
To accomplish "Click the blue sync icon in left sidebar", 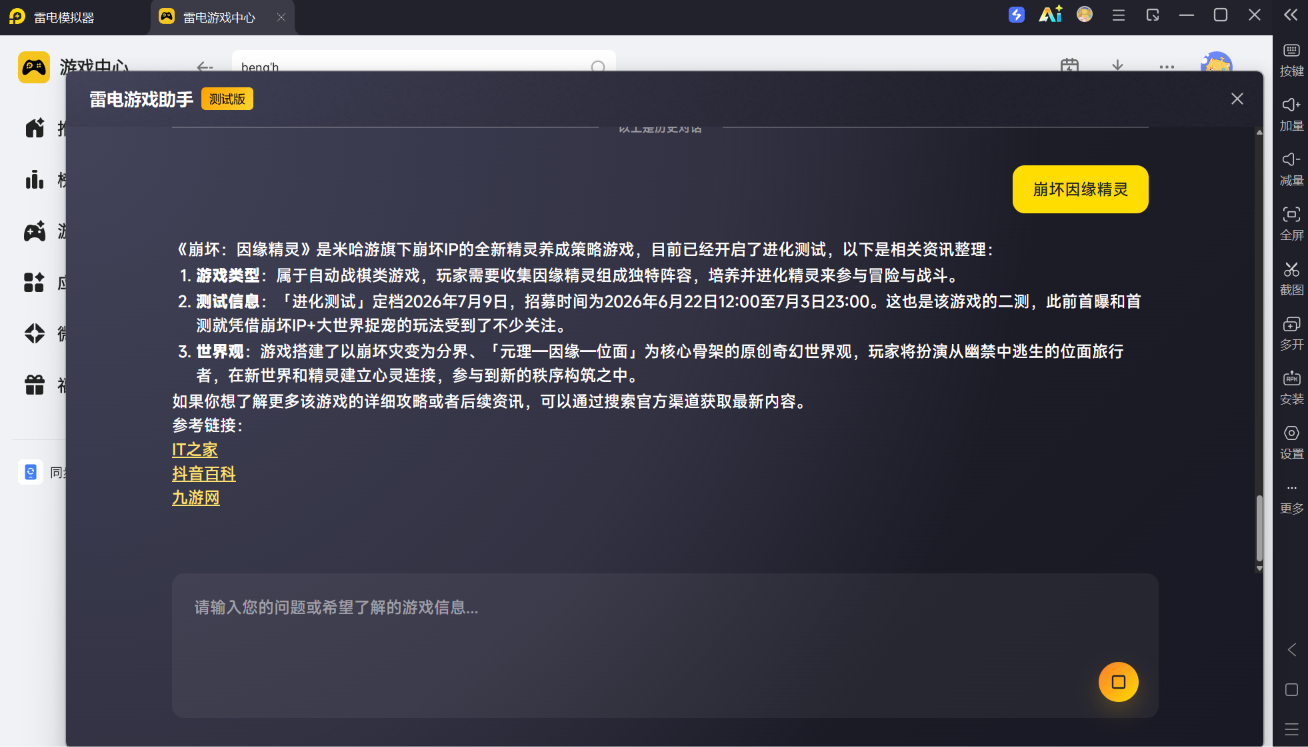I will point(30,472).
